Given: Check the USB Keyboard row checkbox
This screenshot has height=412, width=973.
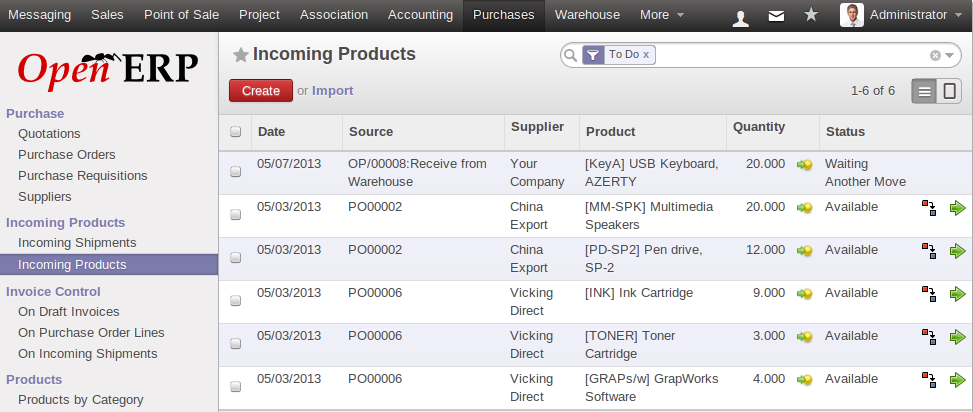Looking at the screenshot, I should click(x=236, y=171).
